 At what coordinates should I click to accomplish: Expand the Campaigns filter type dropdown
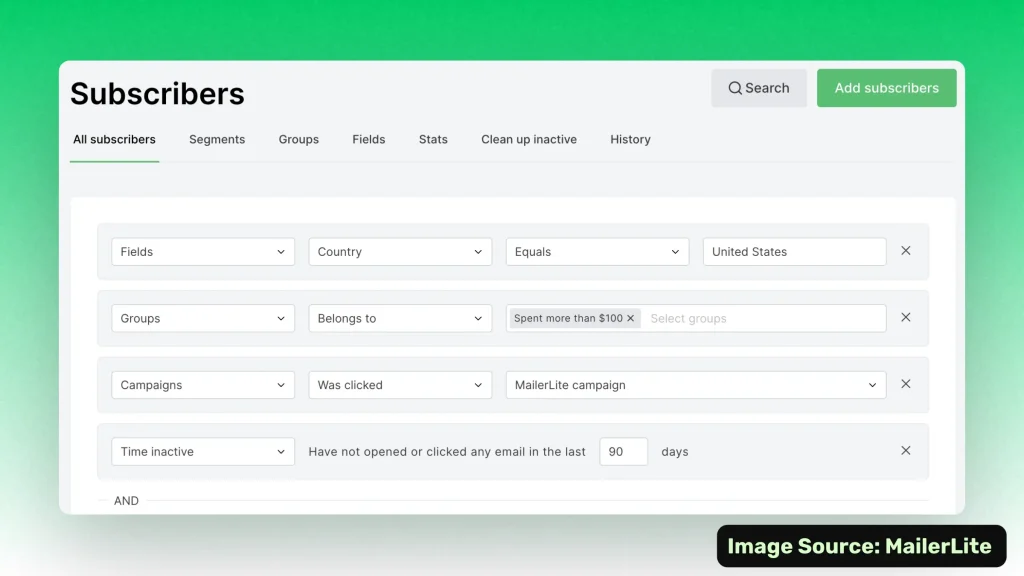[x=203, y=385]
